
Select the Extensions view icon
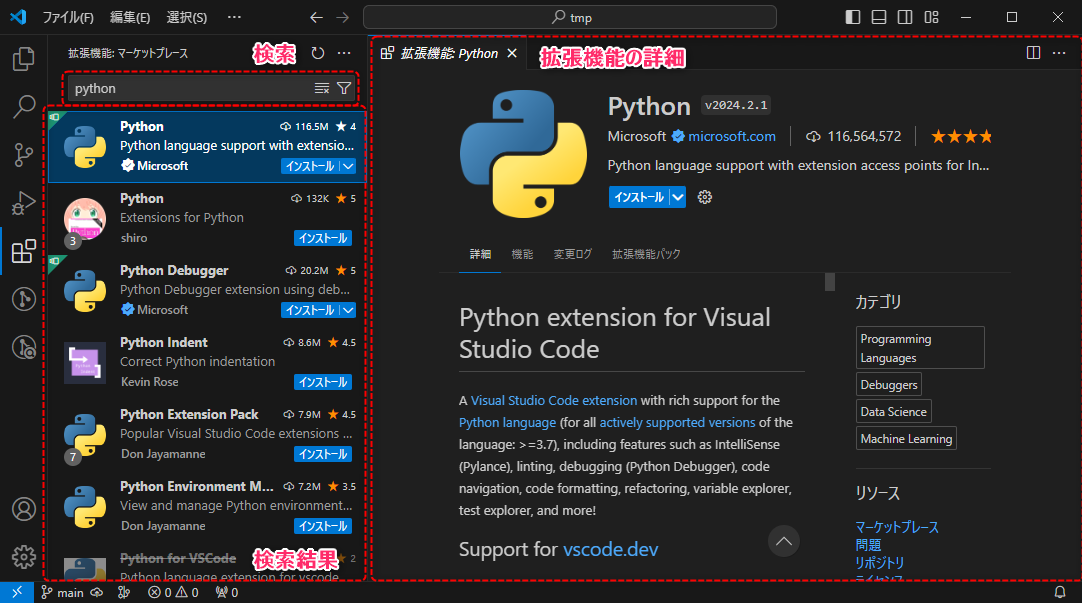click(x=23, y=251)
